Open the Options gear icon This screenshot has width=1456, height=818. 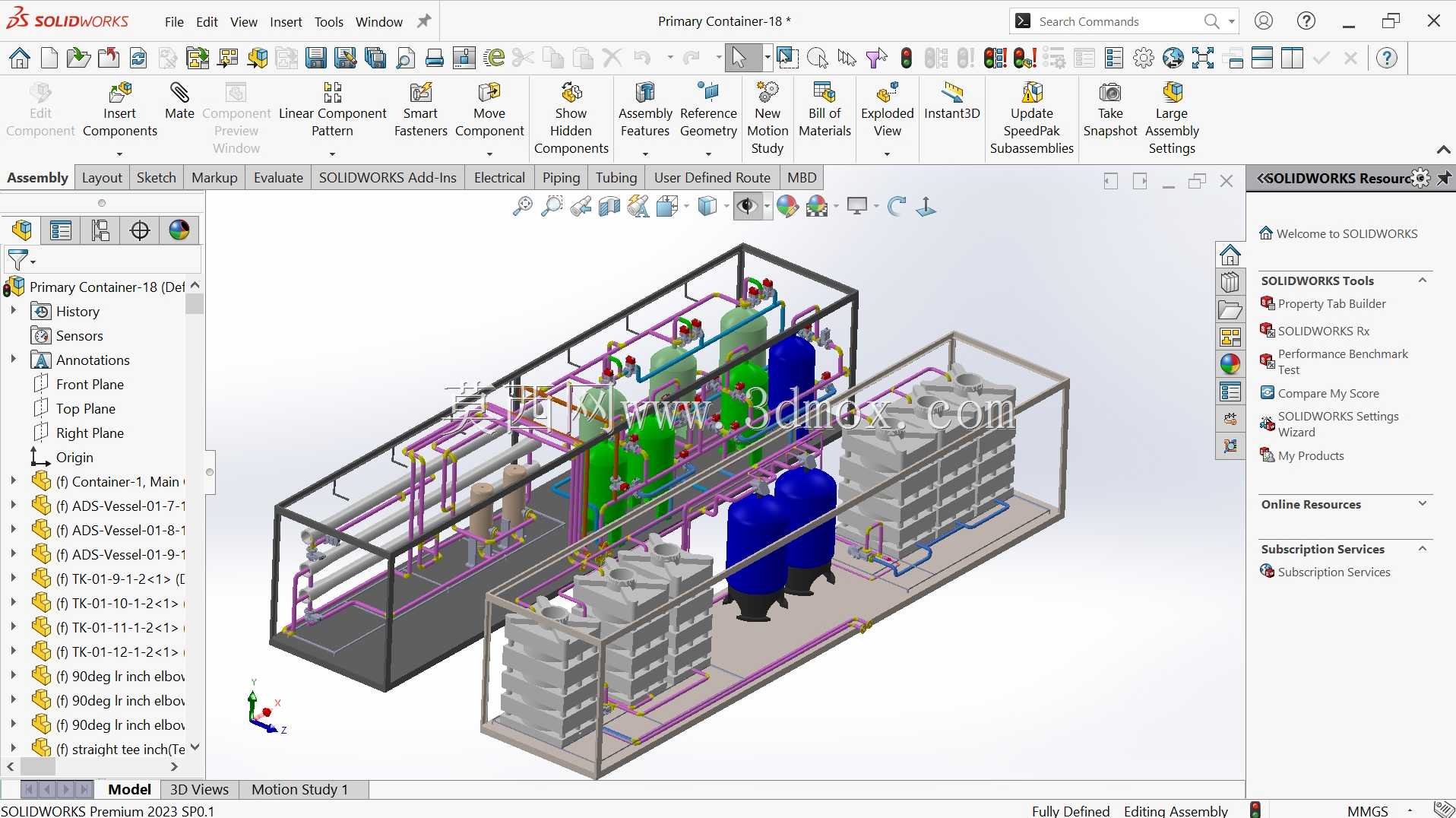click(x=1143, y=58)
